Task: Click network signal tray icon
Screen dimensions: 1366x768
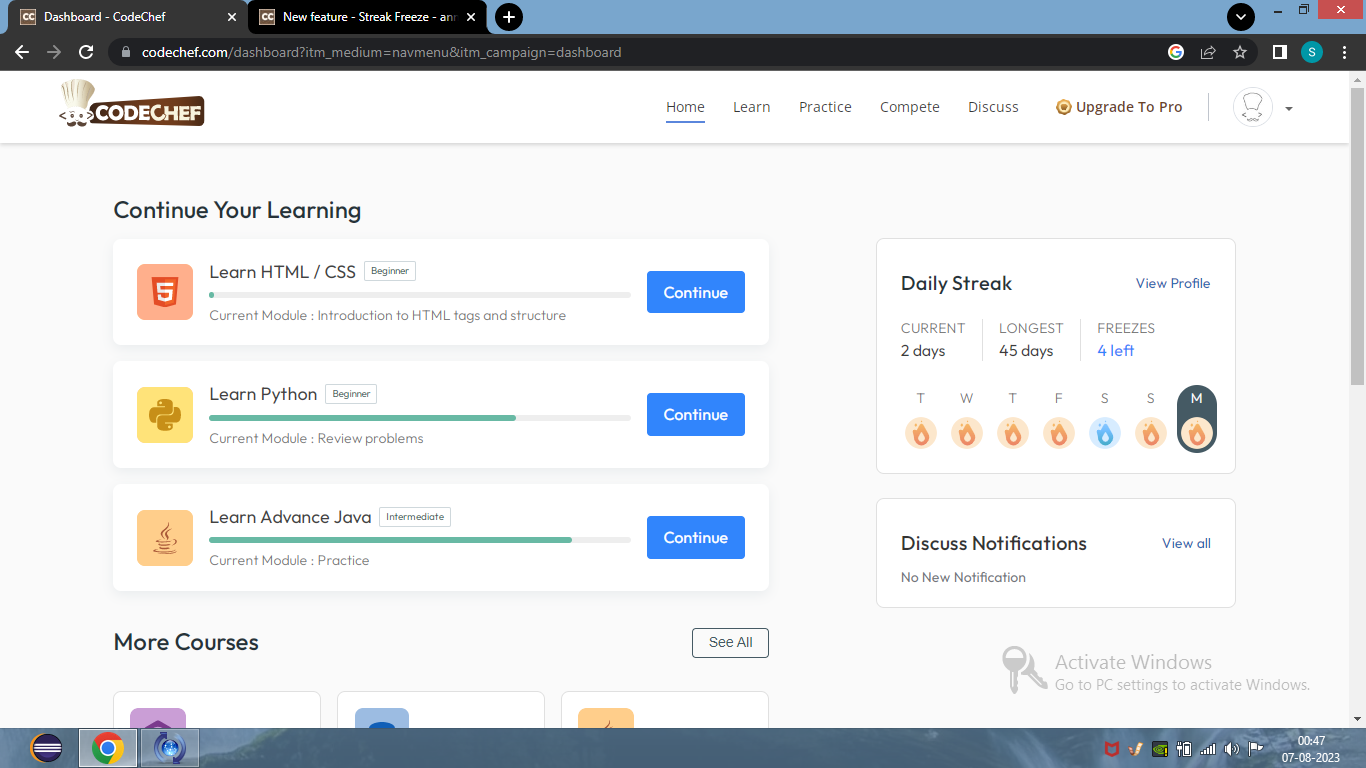Action: pyautogui.click(x=1208, y=748)
